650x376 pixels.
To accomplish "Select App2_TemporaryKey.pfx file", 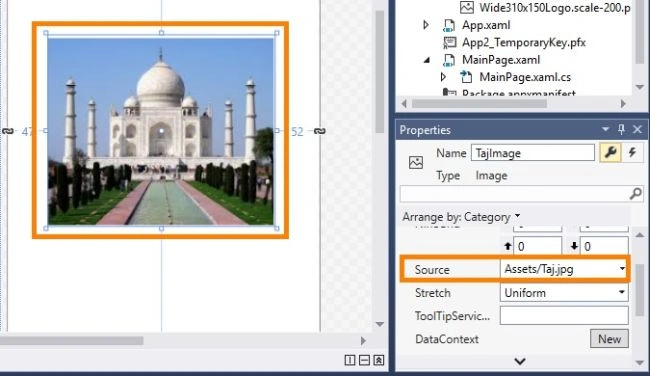I will click(x=524, y=42).
